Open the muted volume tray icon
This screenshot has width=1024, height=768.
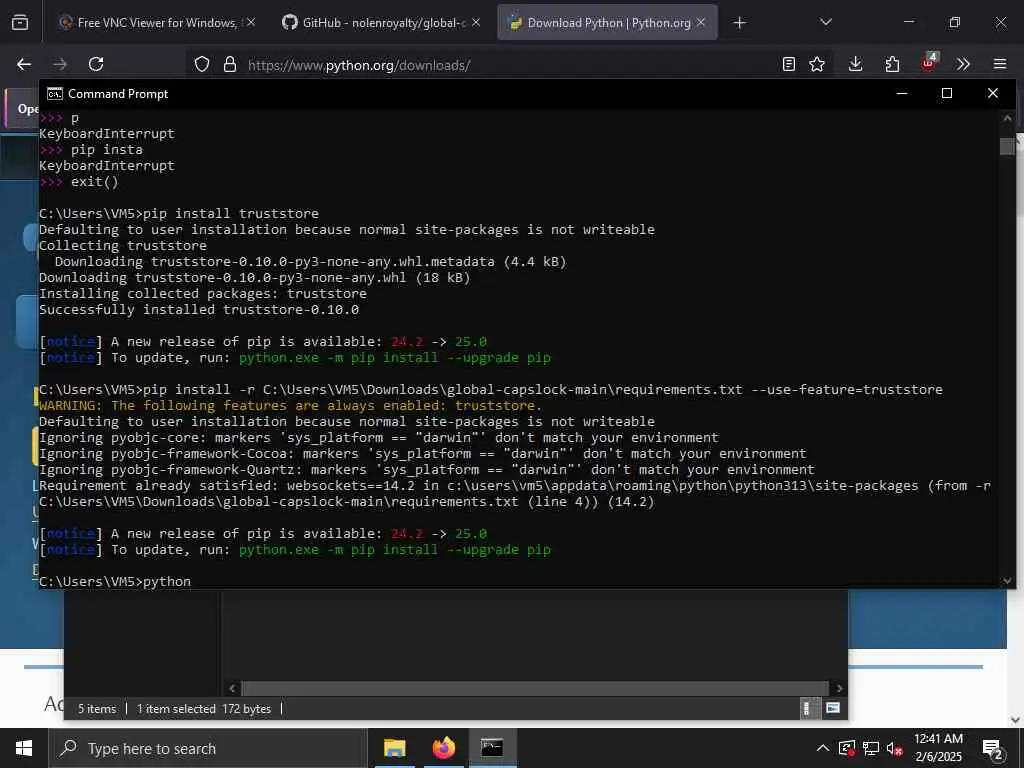[895, 749]
